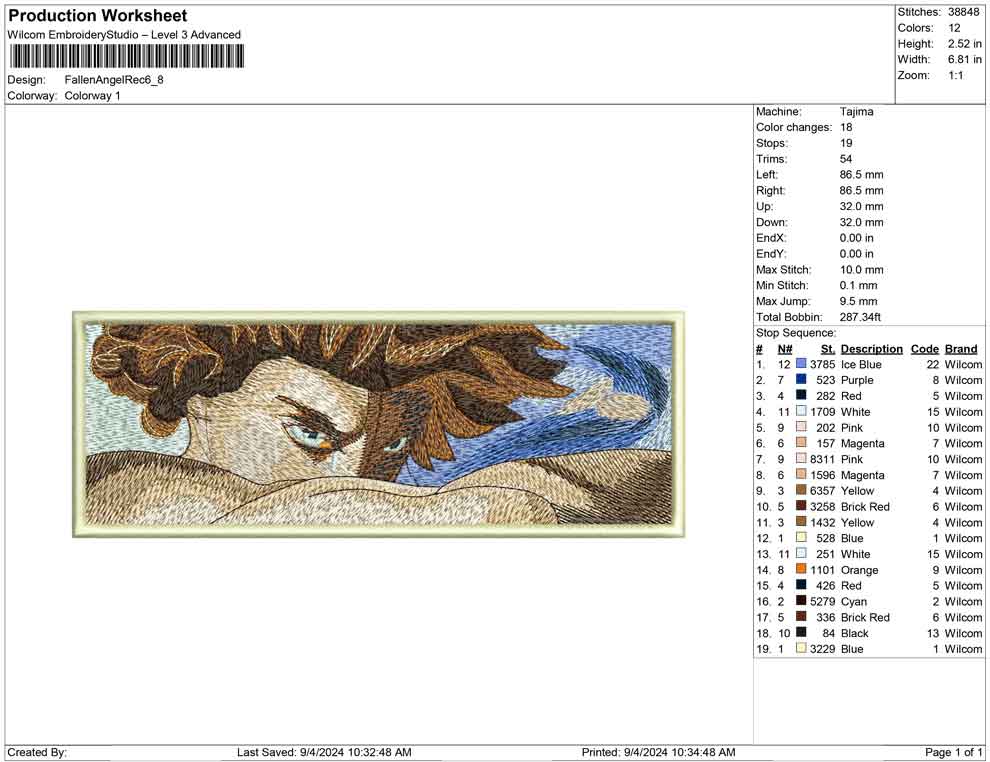Click the Cyan 5279 thread swatch
The height and width of the screenshot is (762, 990).
click(801, 601)
